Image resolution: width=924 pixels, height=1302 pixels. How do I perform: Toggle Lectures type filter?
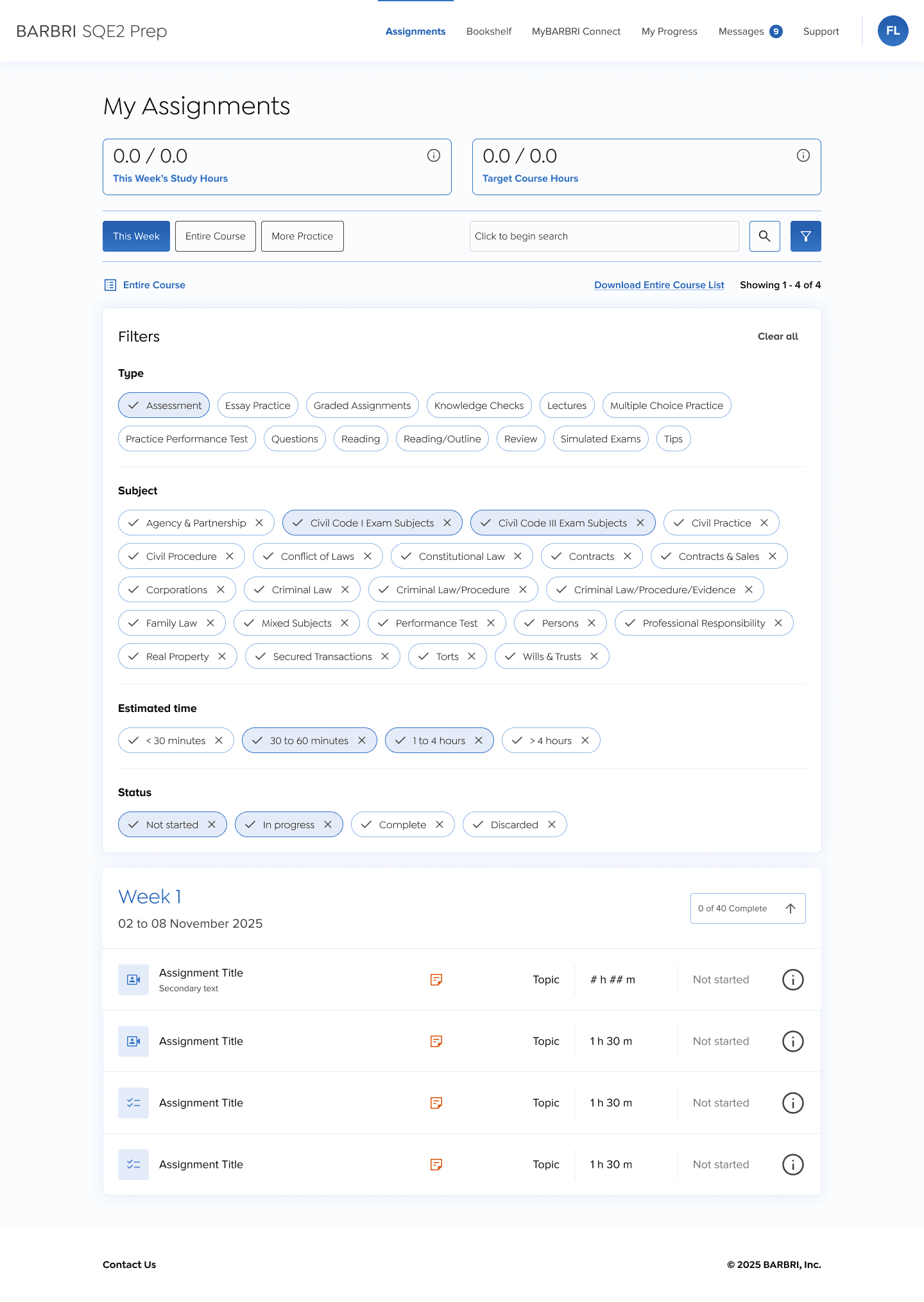click(x=567, y=405)
